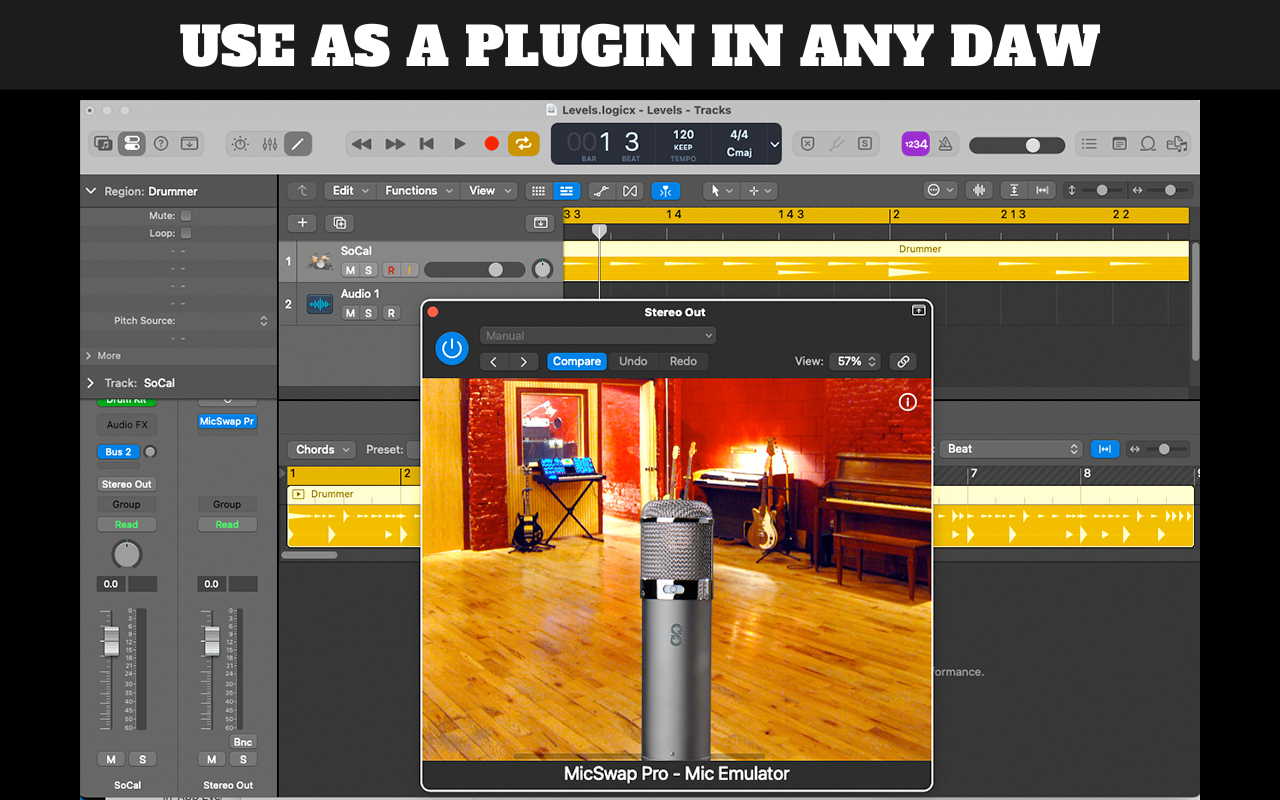This screenshot has height=800, width=1280.
Task: Click the blue list view icon
Action: pos(566,191)
